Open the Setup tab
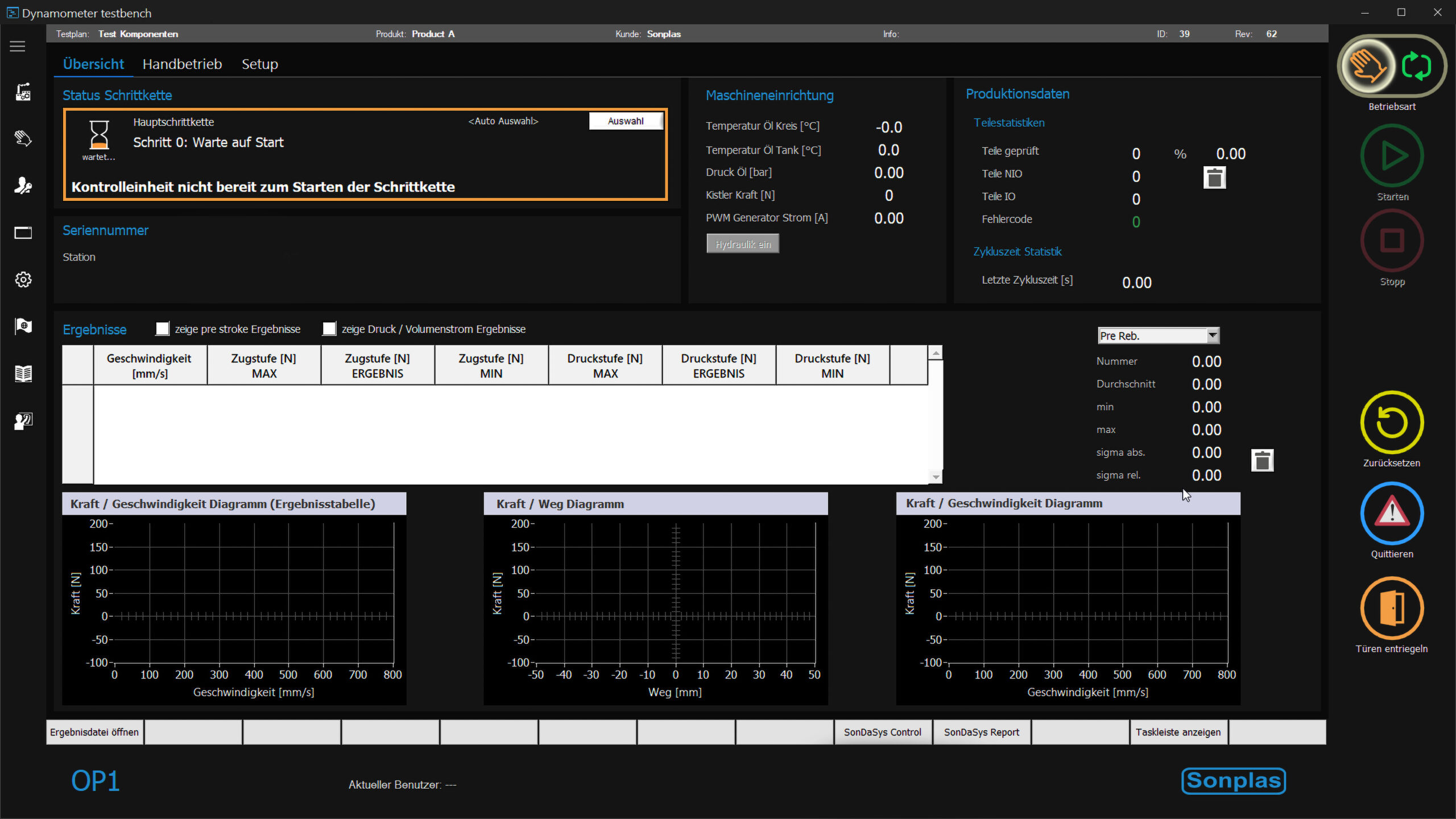 260,64
